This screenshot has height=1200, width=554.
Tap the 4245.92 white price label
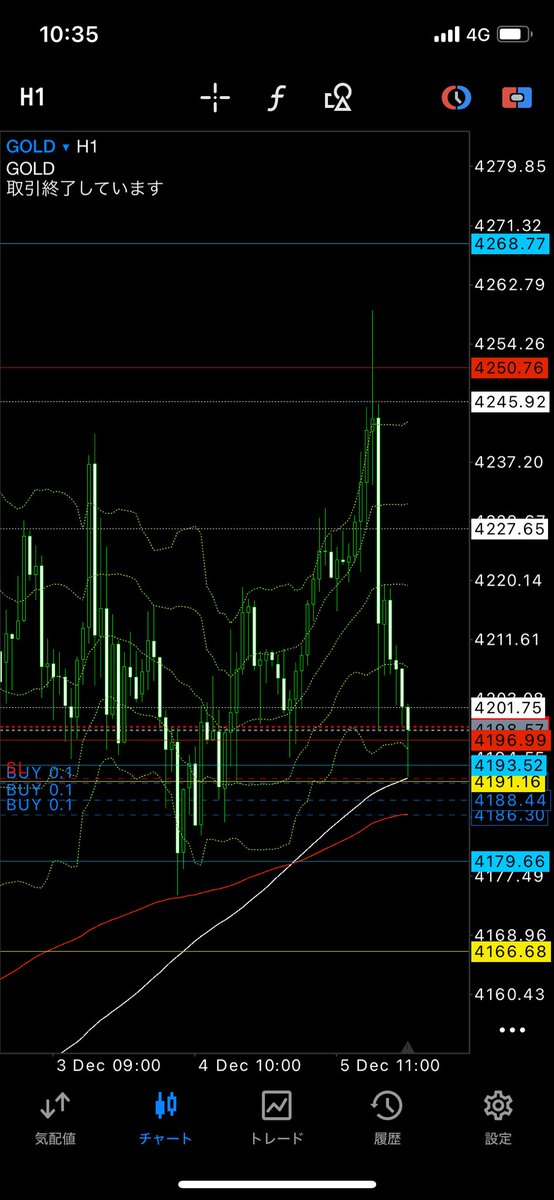click(x=510, y=402)
